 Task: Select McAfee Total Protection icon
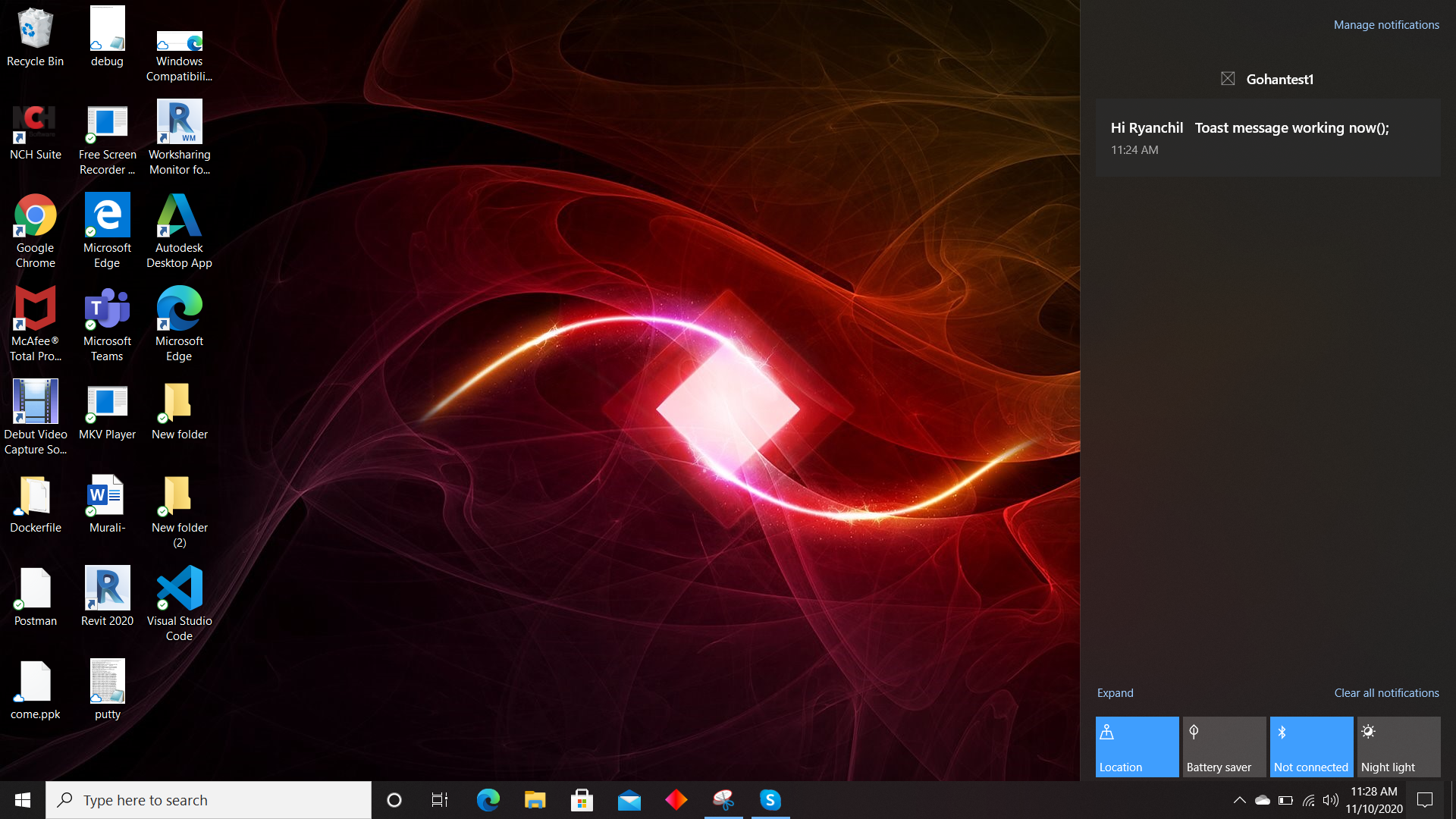[35, 325]
